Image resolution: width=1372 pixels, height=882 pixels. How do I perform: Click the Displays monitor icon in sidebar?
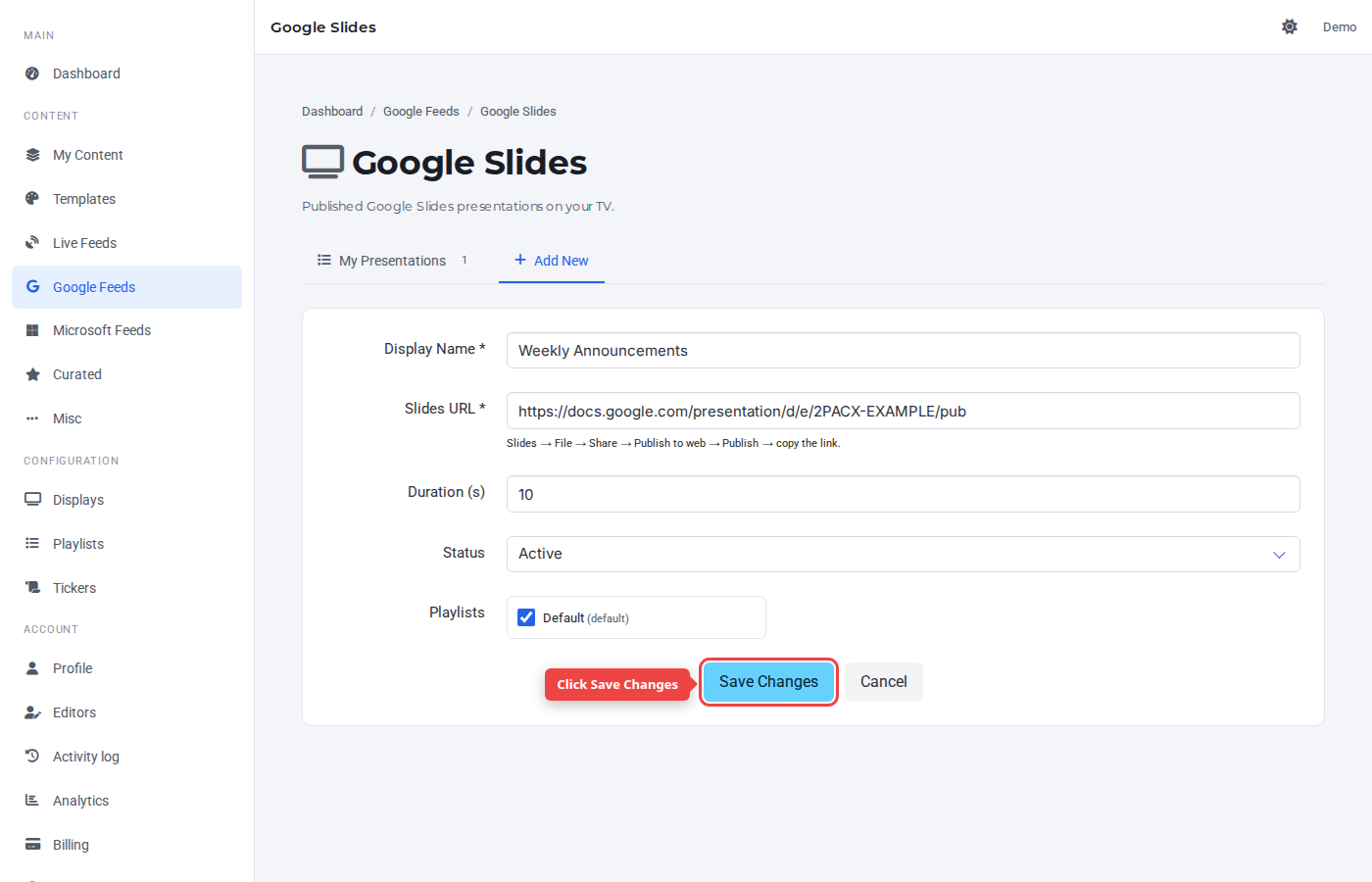pyautogui.click(x=32, y=500)
